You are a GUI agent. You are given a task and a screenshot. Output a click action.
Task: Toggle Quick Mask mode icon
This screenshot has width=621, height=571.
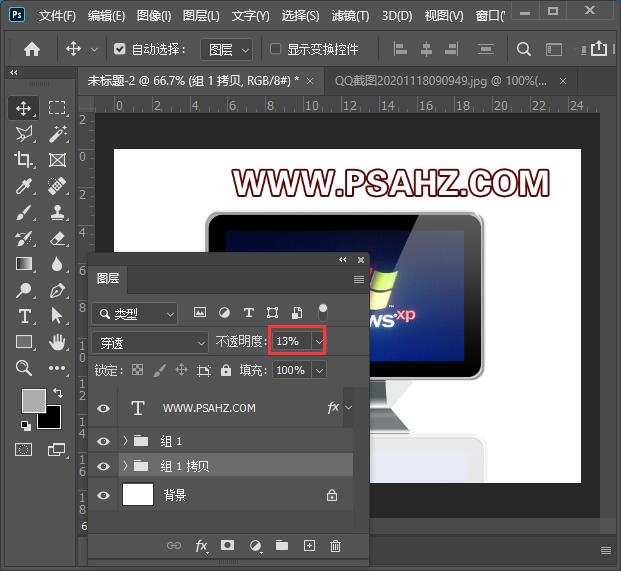(x=23, y=449)
